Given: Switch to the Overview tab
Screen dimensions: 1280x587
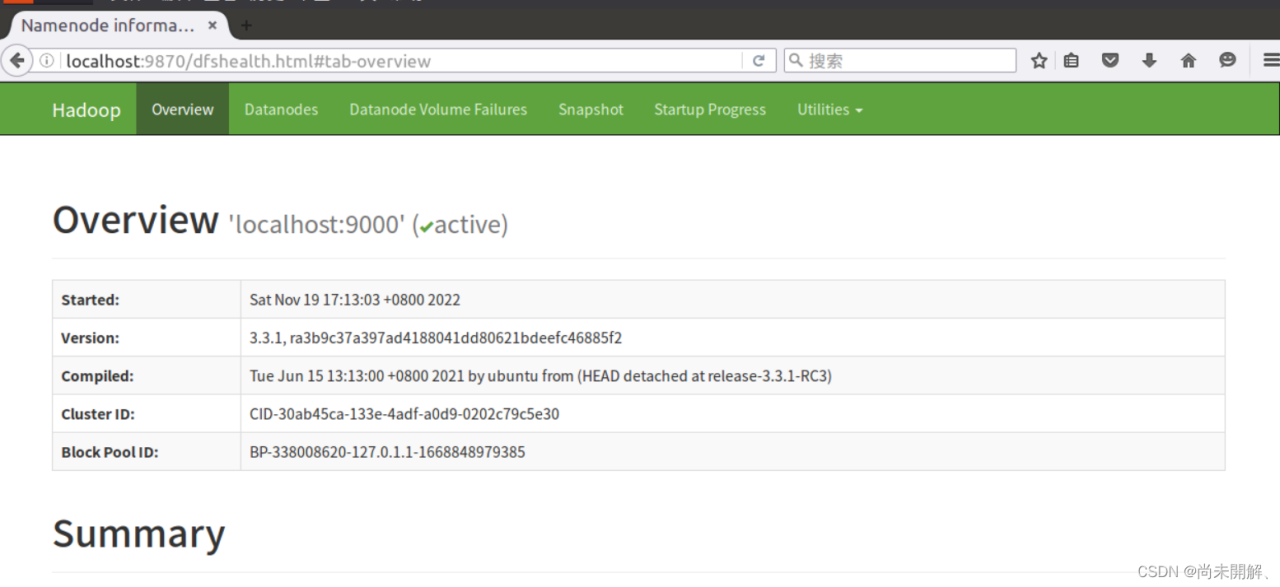Looking at the screenshot, I should pos(182,109).
